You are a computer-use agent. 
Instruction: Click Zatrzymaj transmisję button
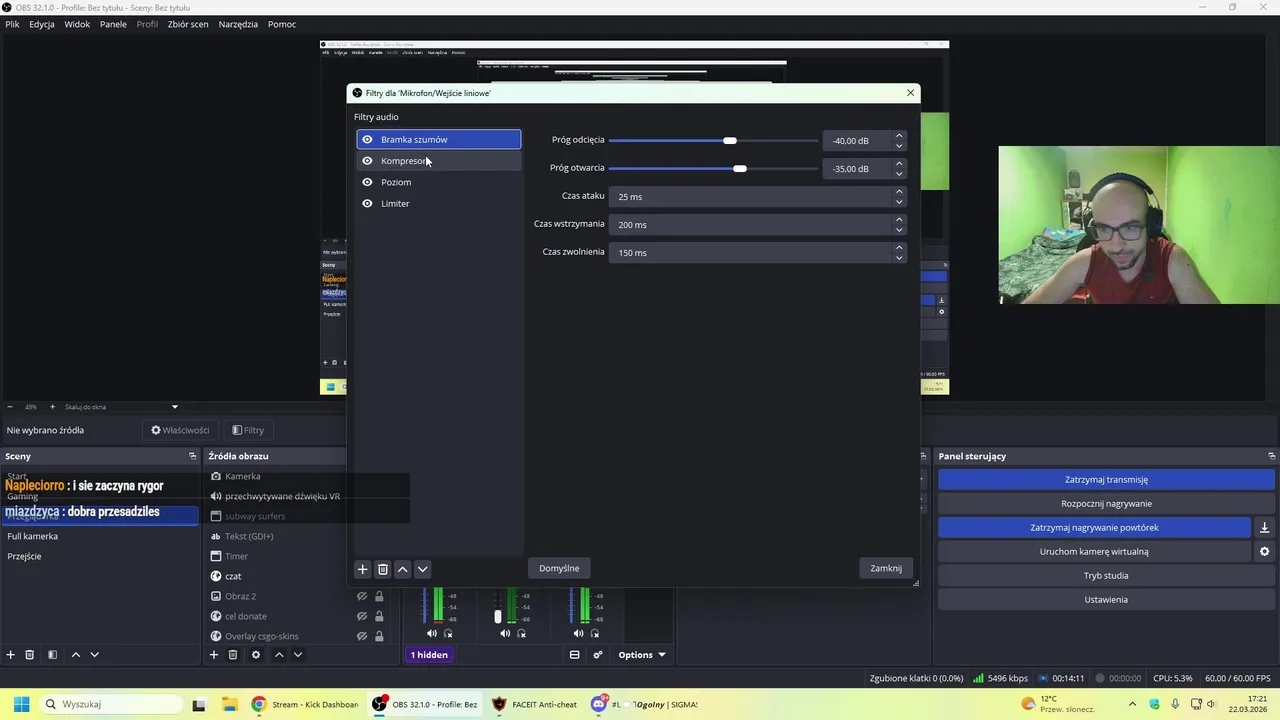1106,480
